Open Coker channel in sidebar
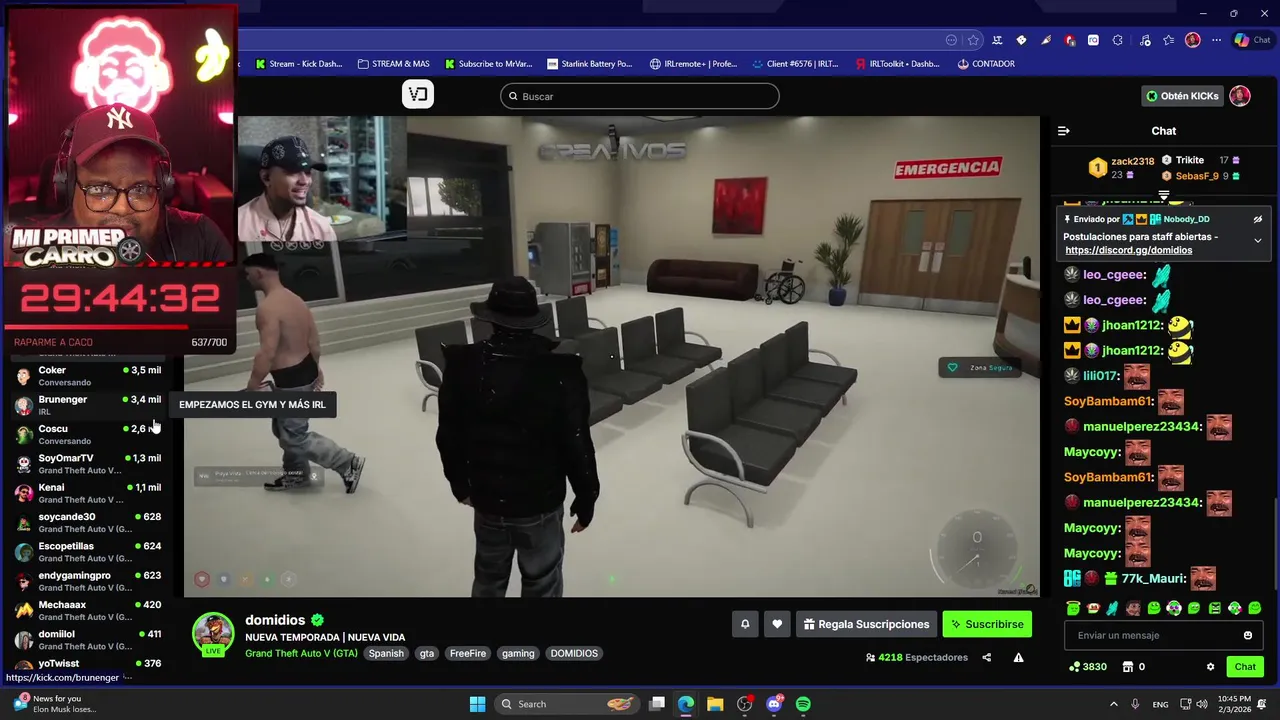The height and width of the screenshot is (720, 1280). [x=87, y=376]
